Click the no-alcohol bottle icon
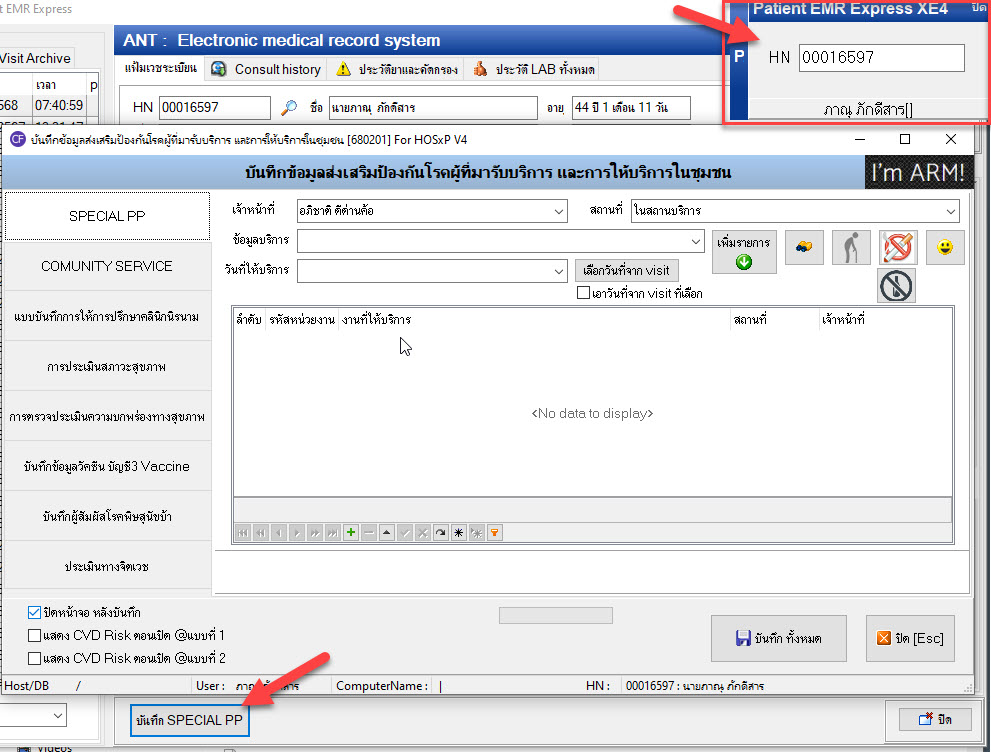Screen dimensions: 991x752 [x=896, y=287]
